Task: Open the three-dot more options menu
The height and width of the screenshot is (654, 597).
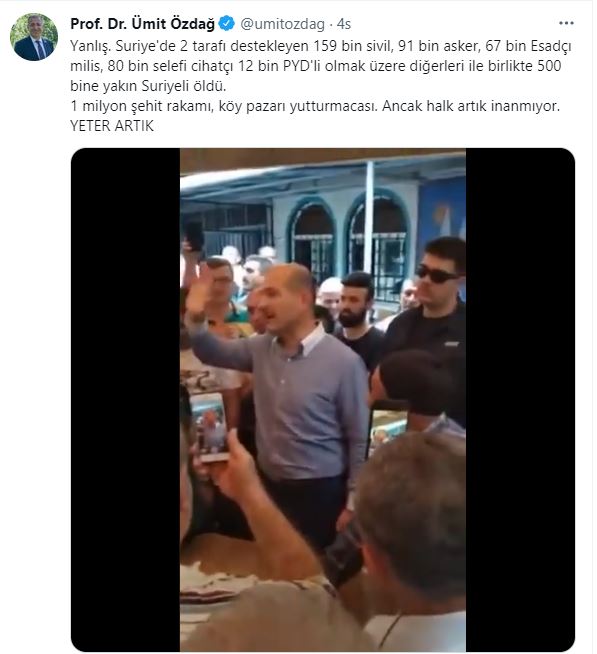Action: point(566,23)
